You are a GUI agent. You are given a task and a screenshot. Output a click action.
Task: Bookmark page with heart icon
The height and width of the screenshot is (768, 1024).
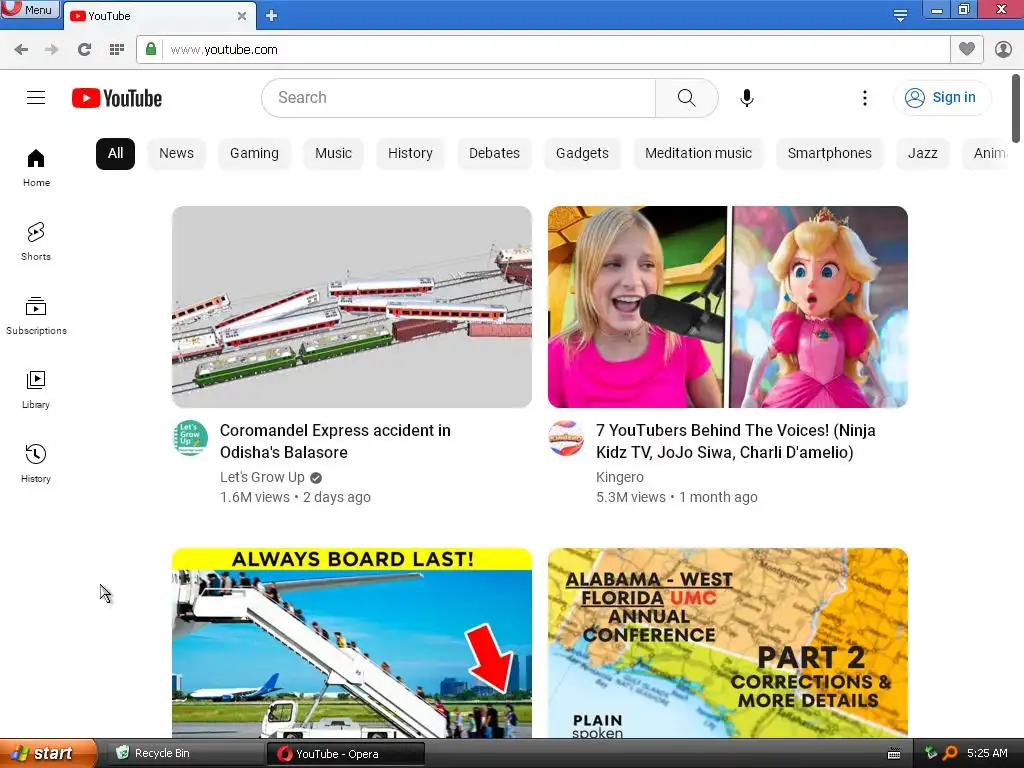click(x=967, y=49)
